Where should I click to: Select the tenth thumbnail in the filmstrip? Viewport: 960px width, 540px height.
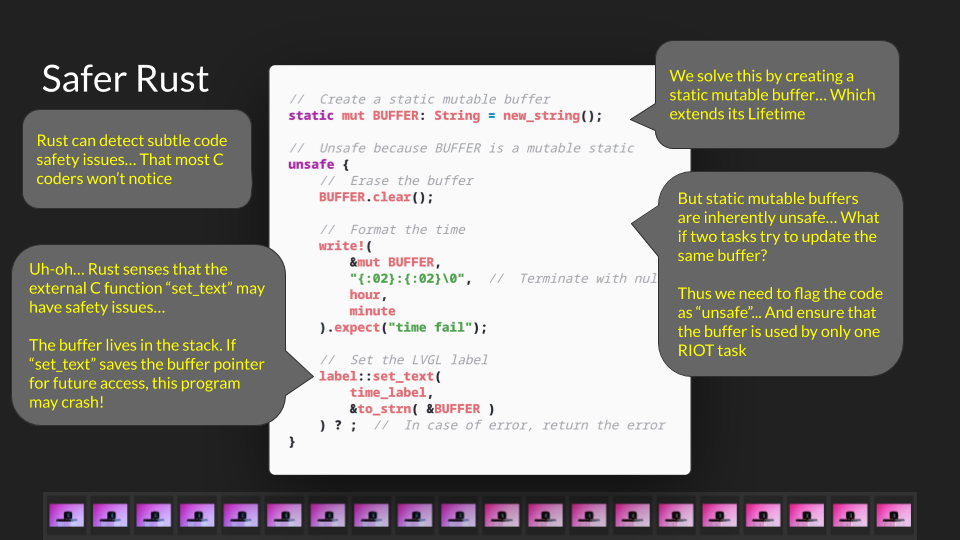coord(458,515)
